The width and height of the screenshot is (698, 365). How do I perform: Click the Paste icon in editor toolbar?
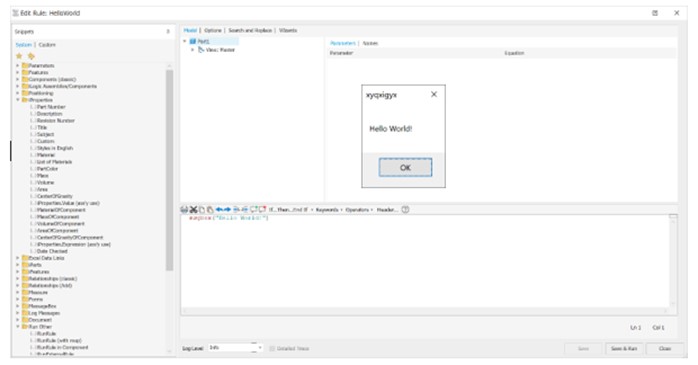pyautogui.click(x=210, y=210)
